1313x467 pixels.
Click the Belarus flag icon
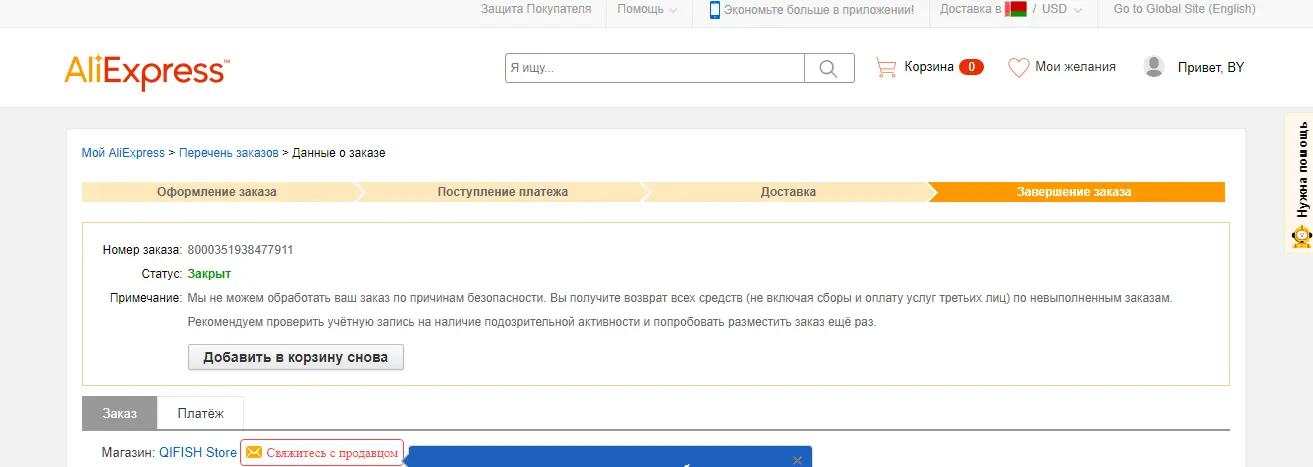point(1016,9)
